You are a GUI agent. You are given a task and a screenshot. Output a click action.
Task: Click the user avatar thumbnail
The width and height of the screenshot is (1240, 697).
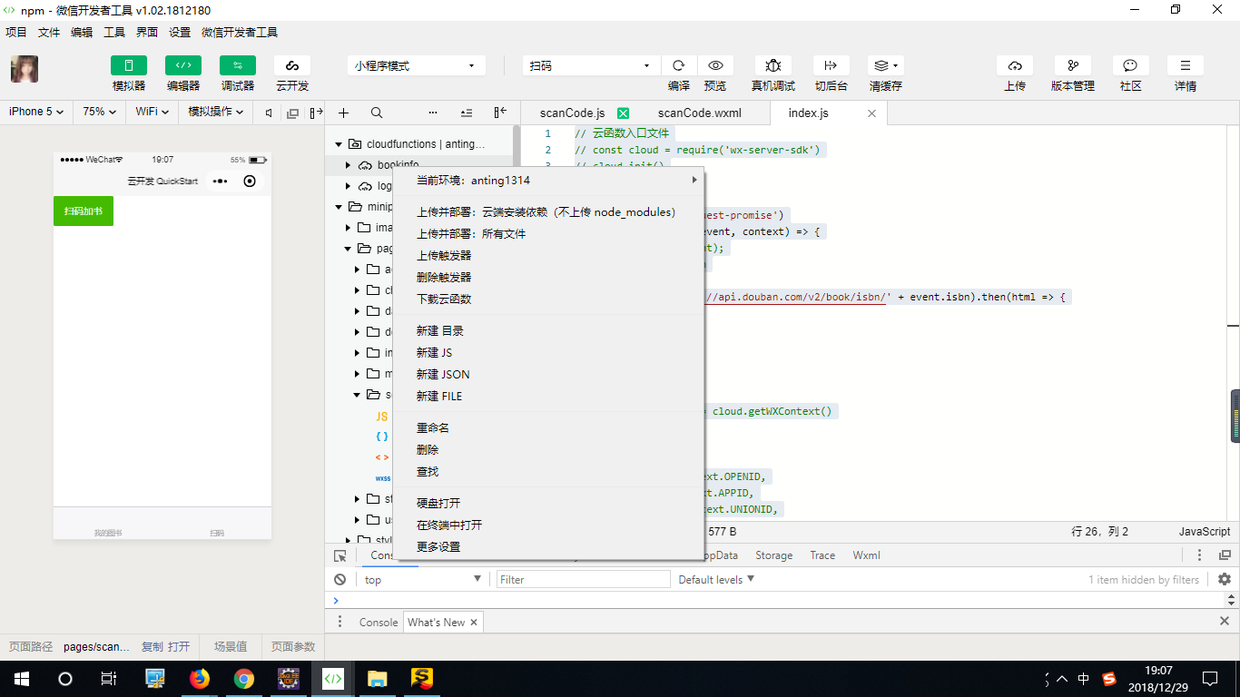pos(24,69)
